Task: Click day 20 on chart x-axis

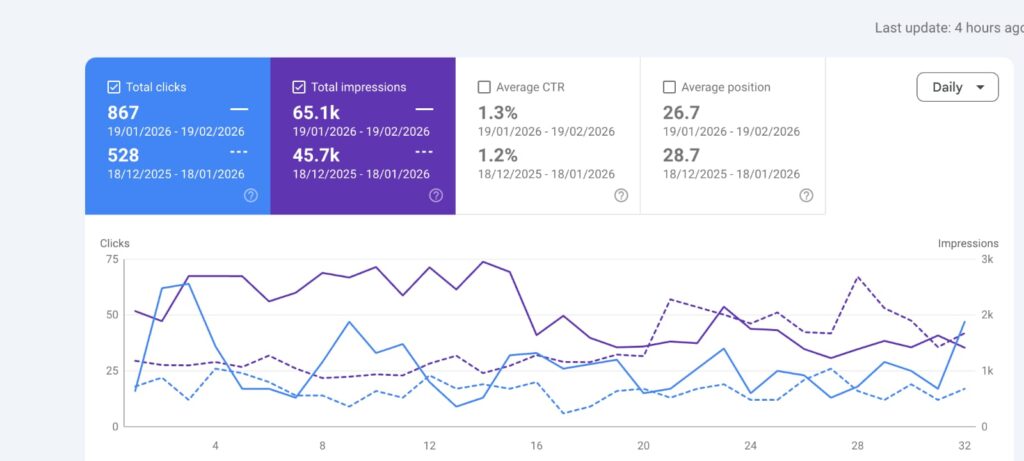Action: (643, 446)
